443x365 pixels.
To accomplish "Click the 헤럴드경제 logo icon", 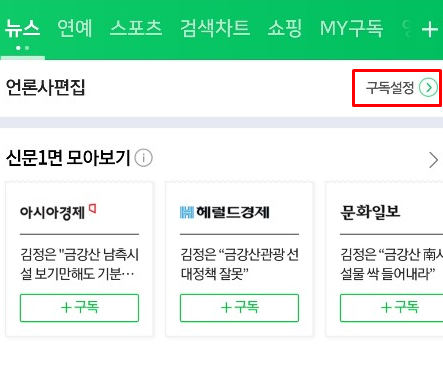I will (187, 212).
